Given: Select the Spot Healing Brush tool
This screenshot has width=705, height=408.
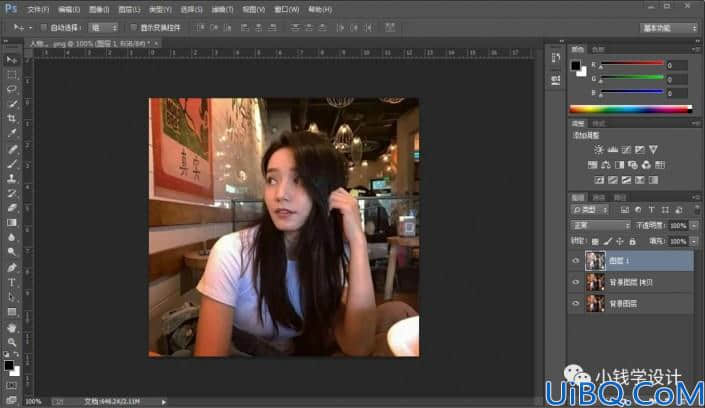Looking at the screenshot, I should [x=12, y=149].
